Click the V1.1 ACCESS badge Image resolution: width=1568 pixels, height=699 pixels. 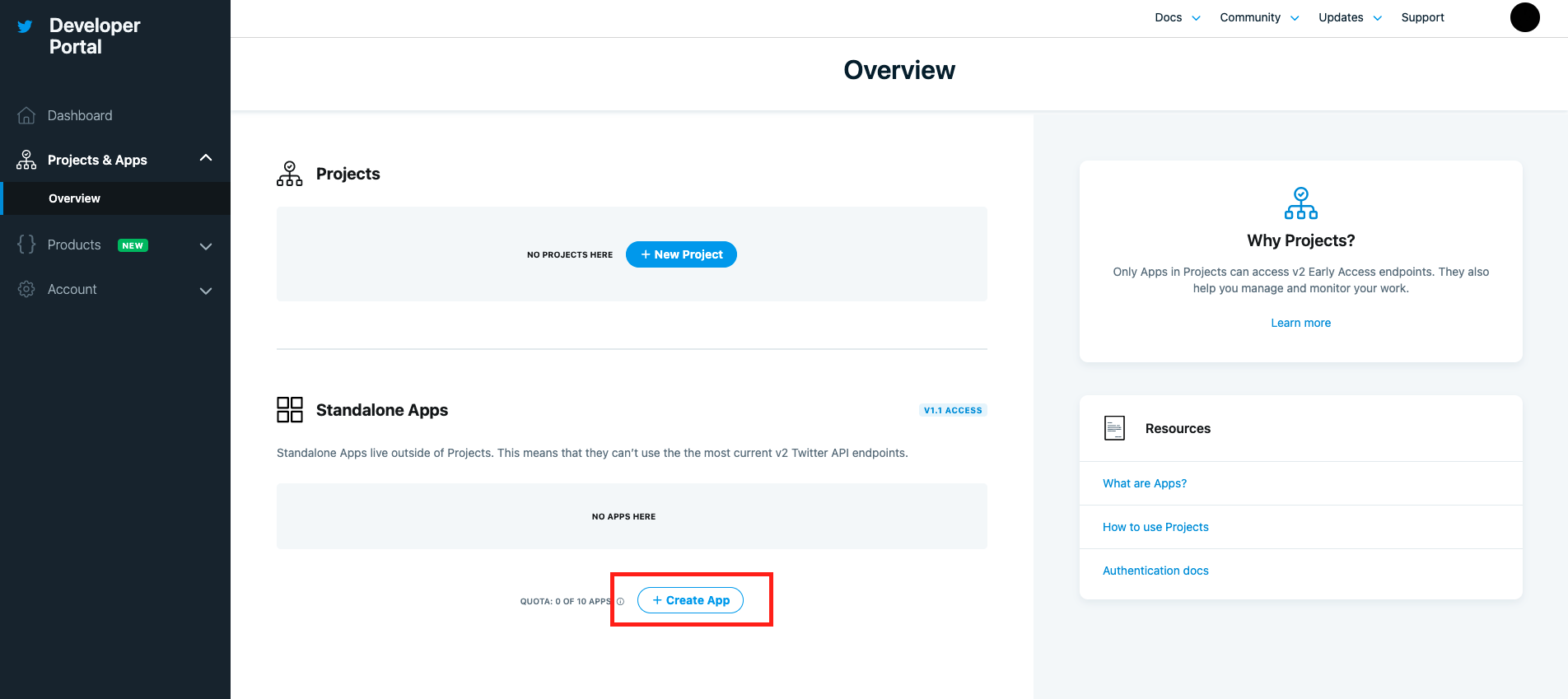point(953,410)
